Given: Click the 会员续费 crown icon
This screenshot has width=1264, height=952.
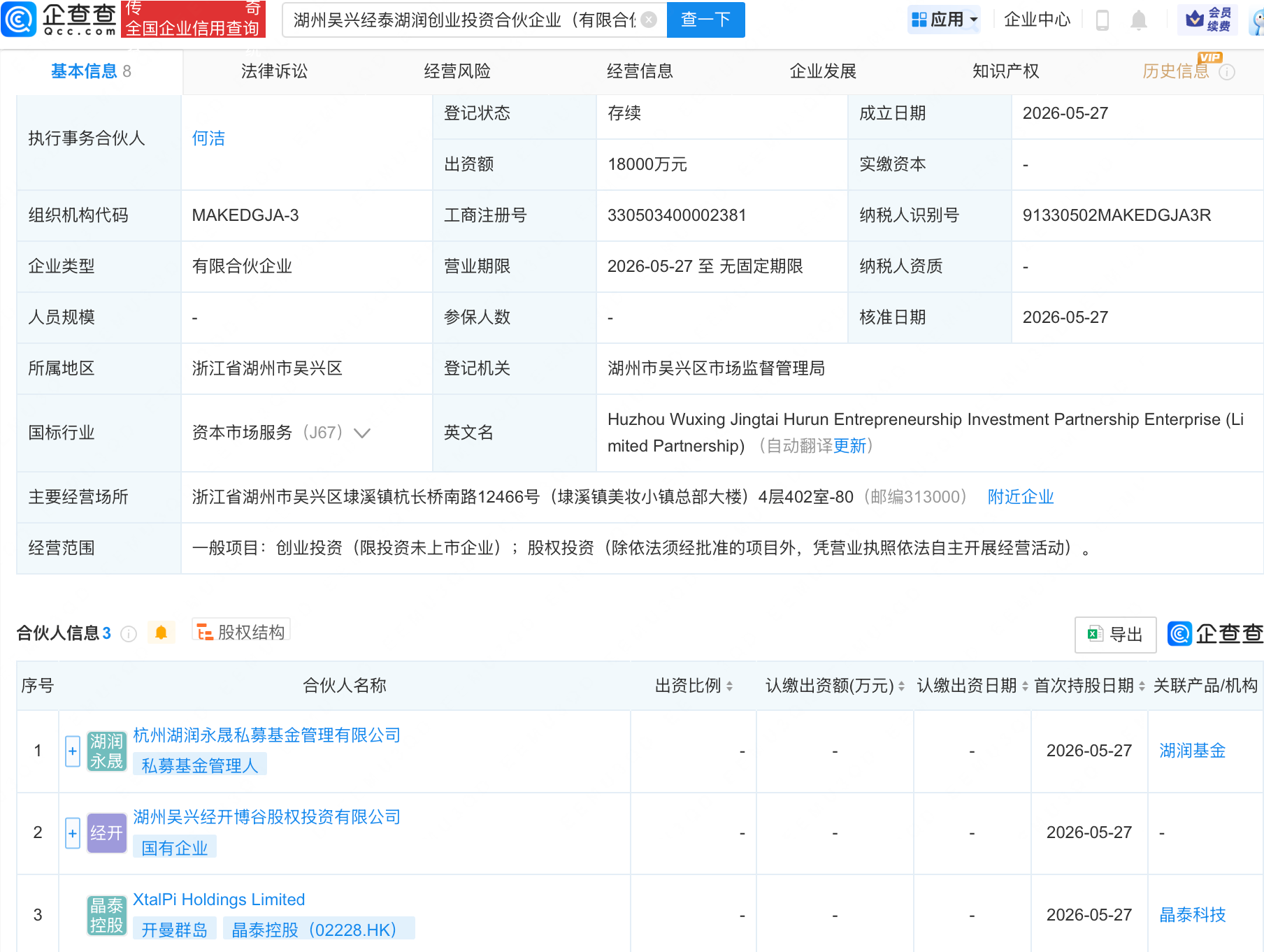Looking at the screenshot, I should 1207,19.
